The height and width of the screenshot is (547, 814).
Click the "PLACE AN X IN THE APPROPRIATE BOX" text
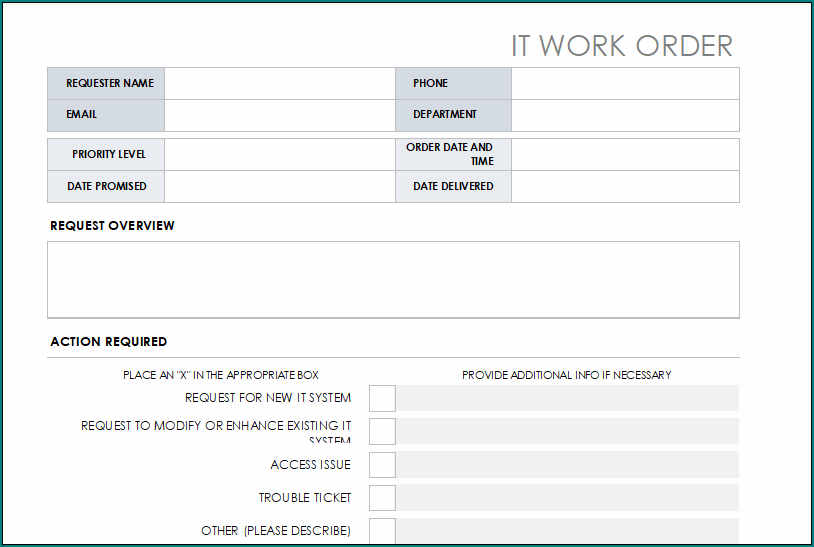(x=221, y=375)
